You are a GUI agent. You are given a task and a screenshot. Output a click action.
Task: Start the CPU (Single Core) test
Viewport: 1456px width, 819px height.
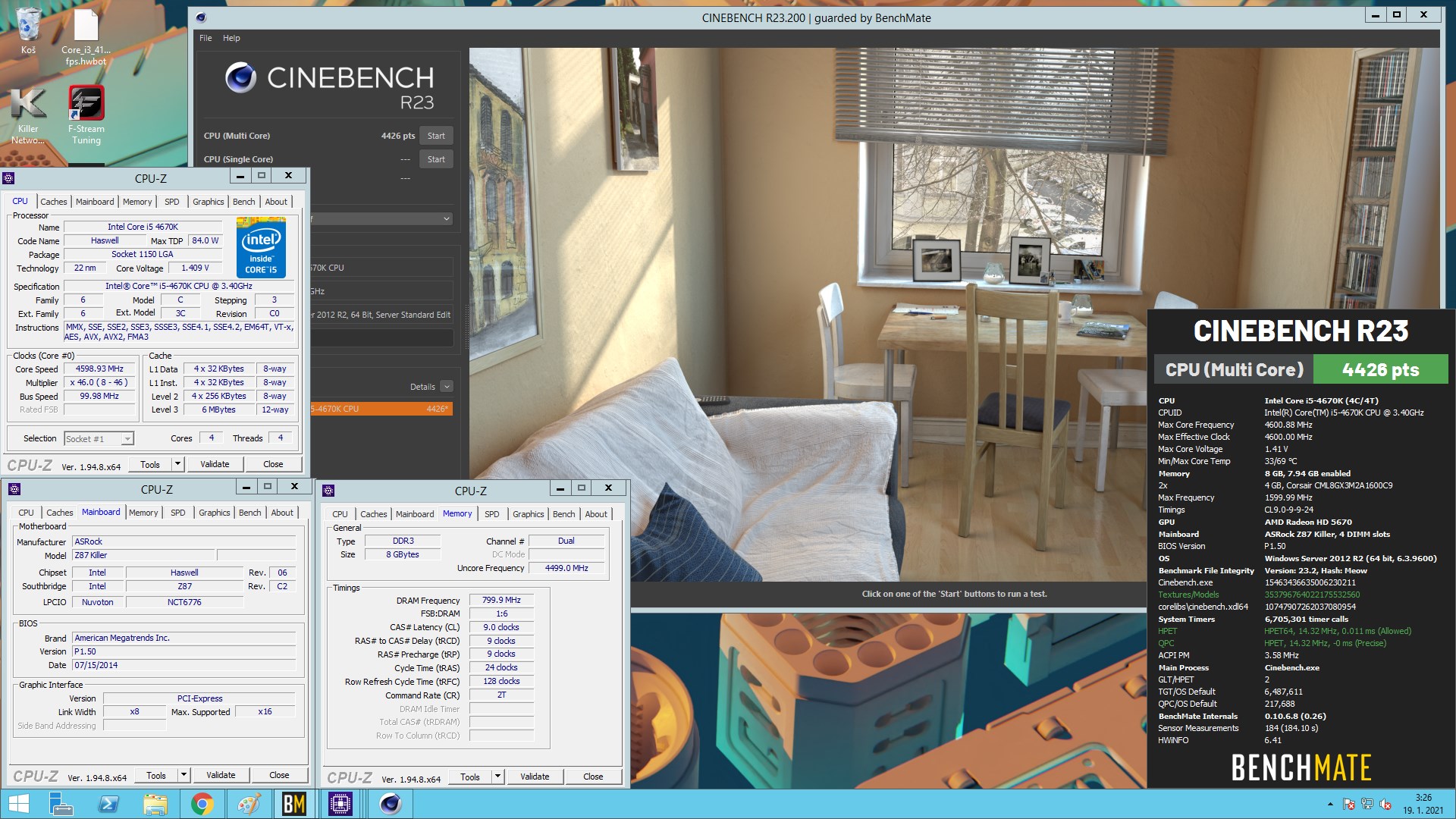coord(436,159)
